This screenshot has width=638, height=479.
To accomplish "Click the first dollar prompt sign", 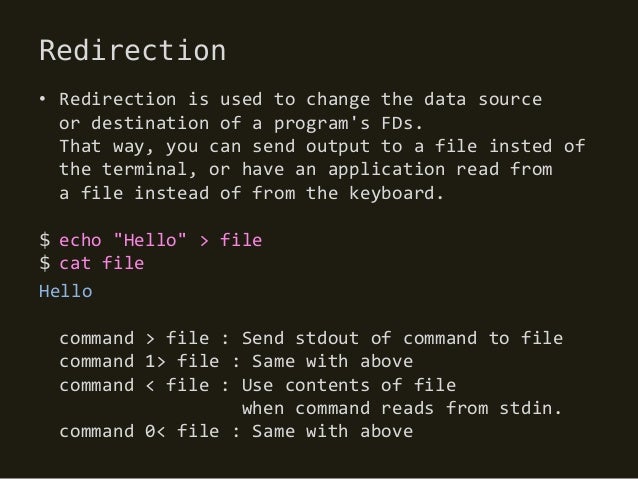I will [x=45, y=240].
